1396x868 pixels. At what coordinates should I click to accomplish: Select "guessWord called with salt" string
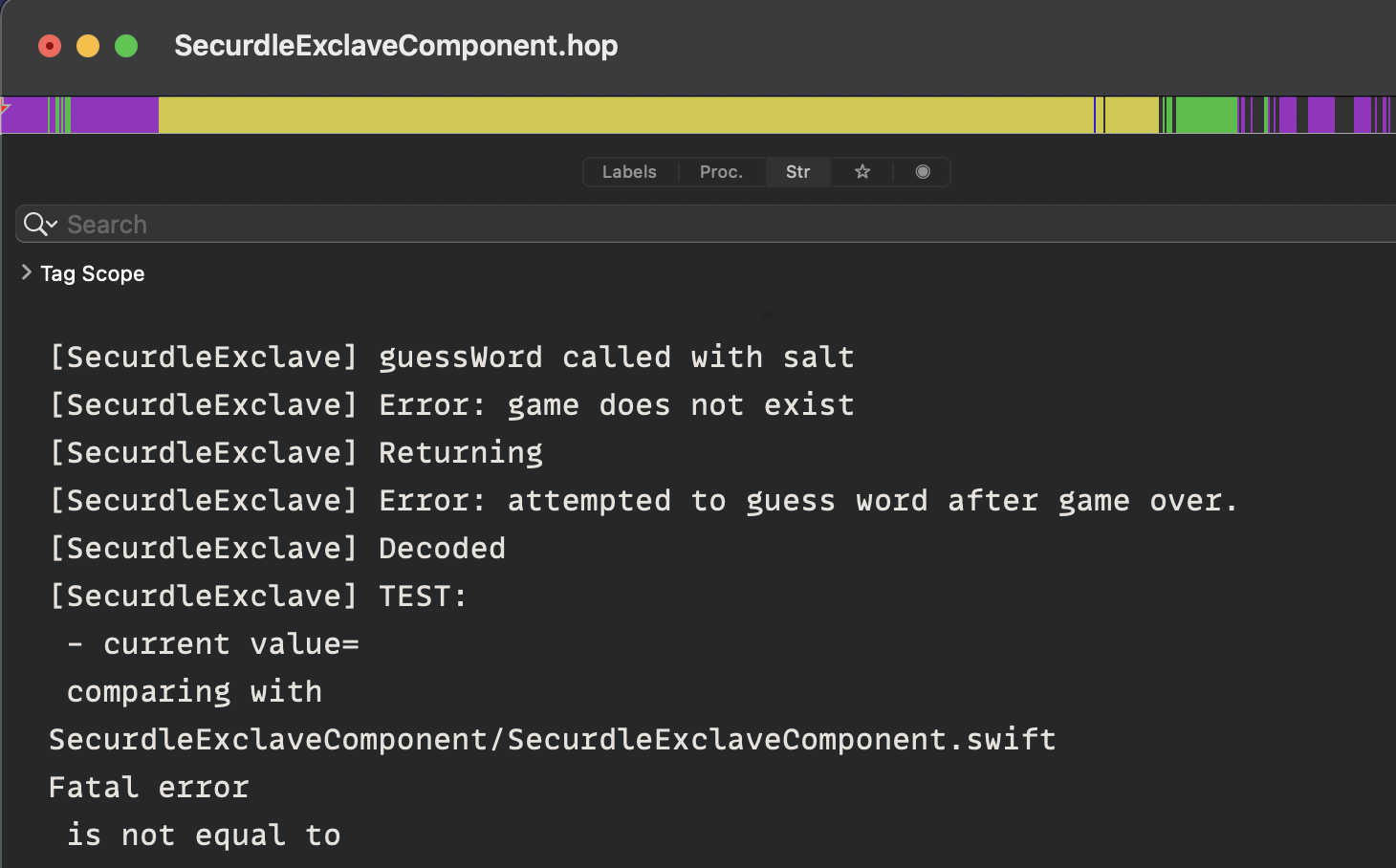[x=451, y=358]
